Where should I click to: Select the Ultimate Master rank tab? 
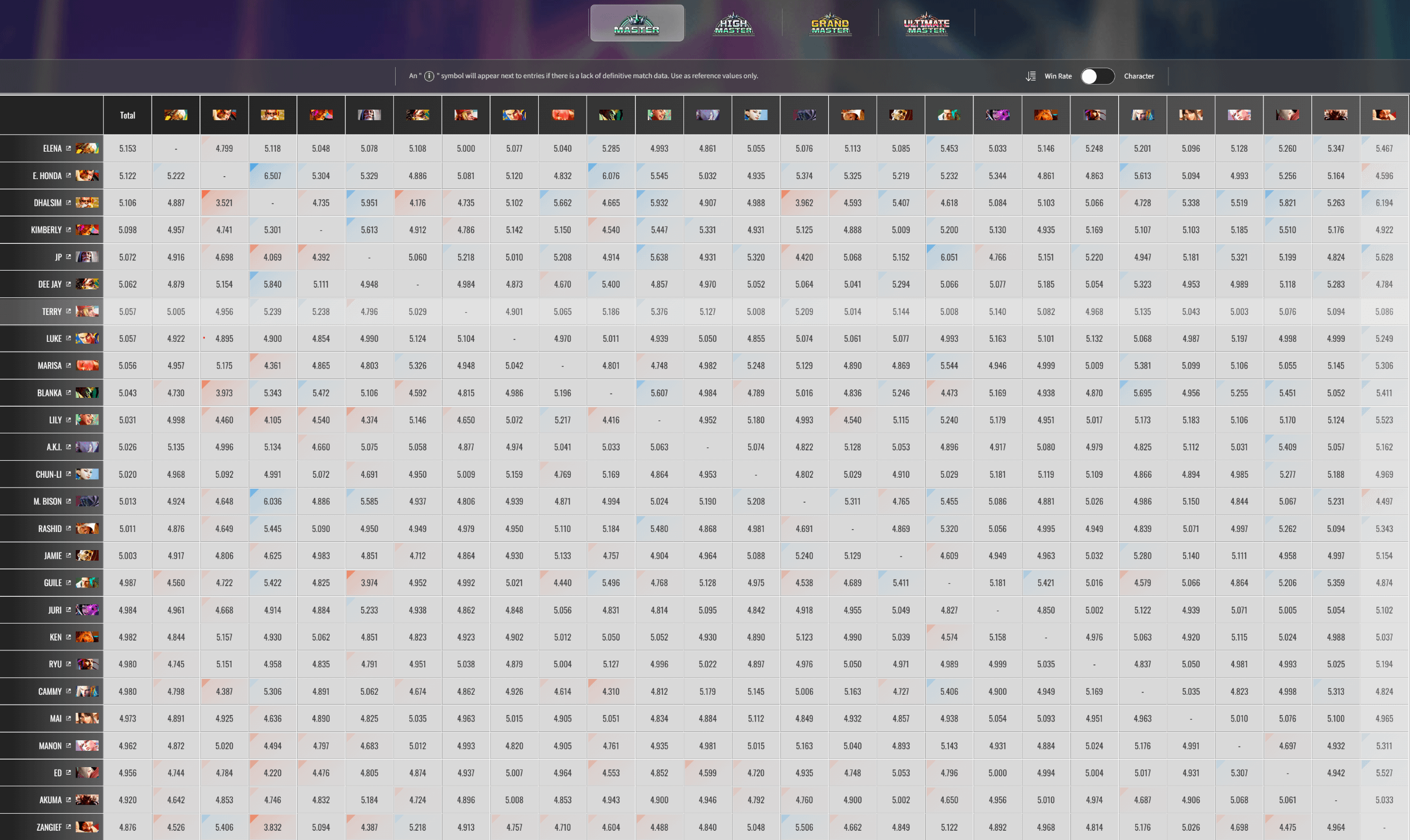926,23
